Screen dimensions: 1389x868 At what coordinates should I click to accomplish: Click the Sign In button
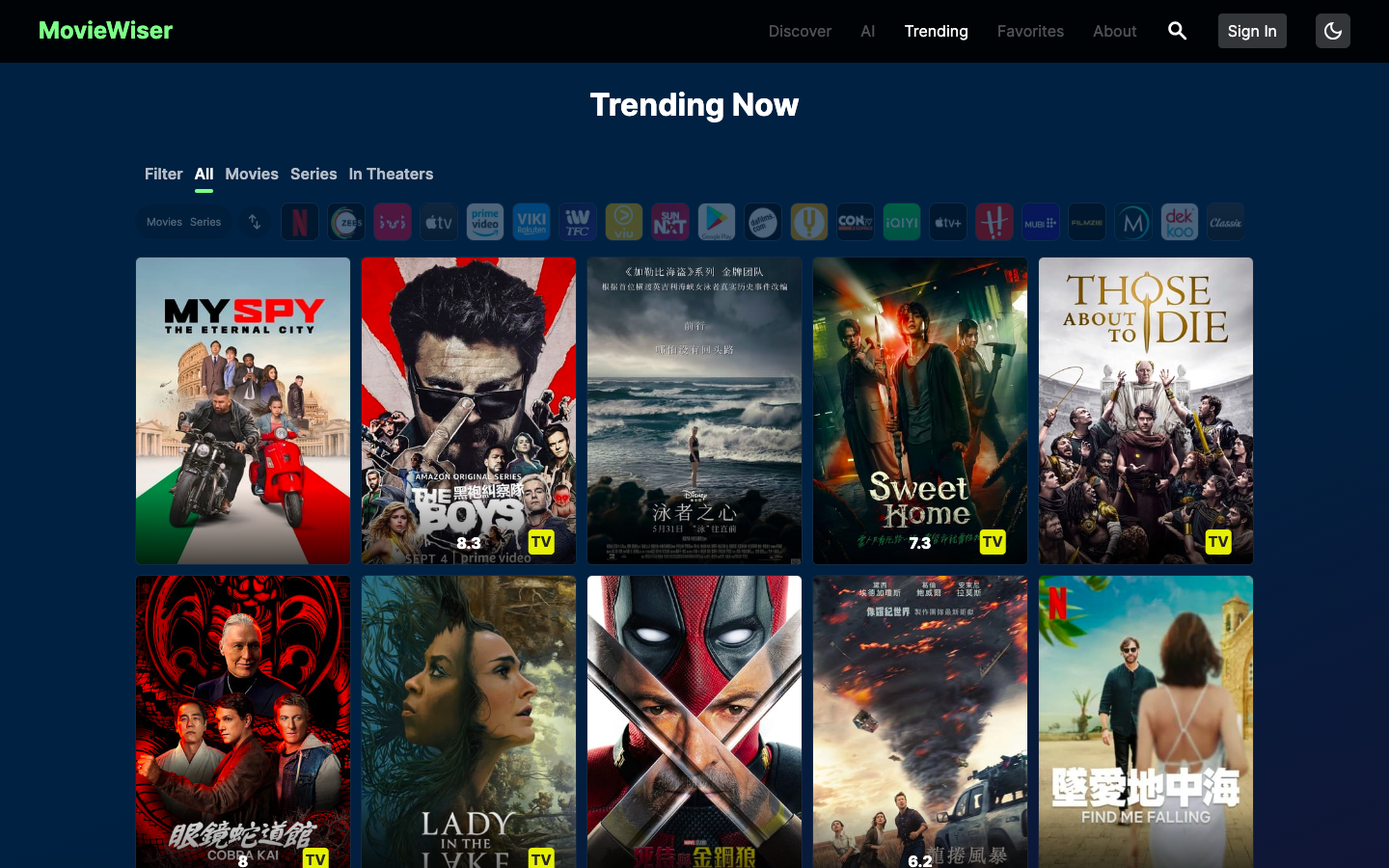[x=1252, y=31]
